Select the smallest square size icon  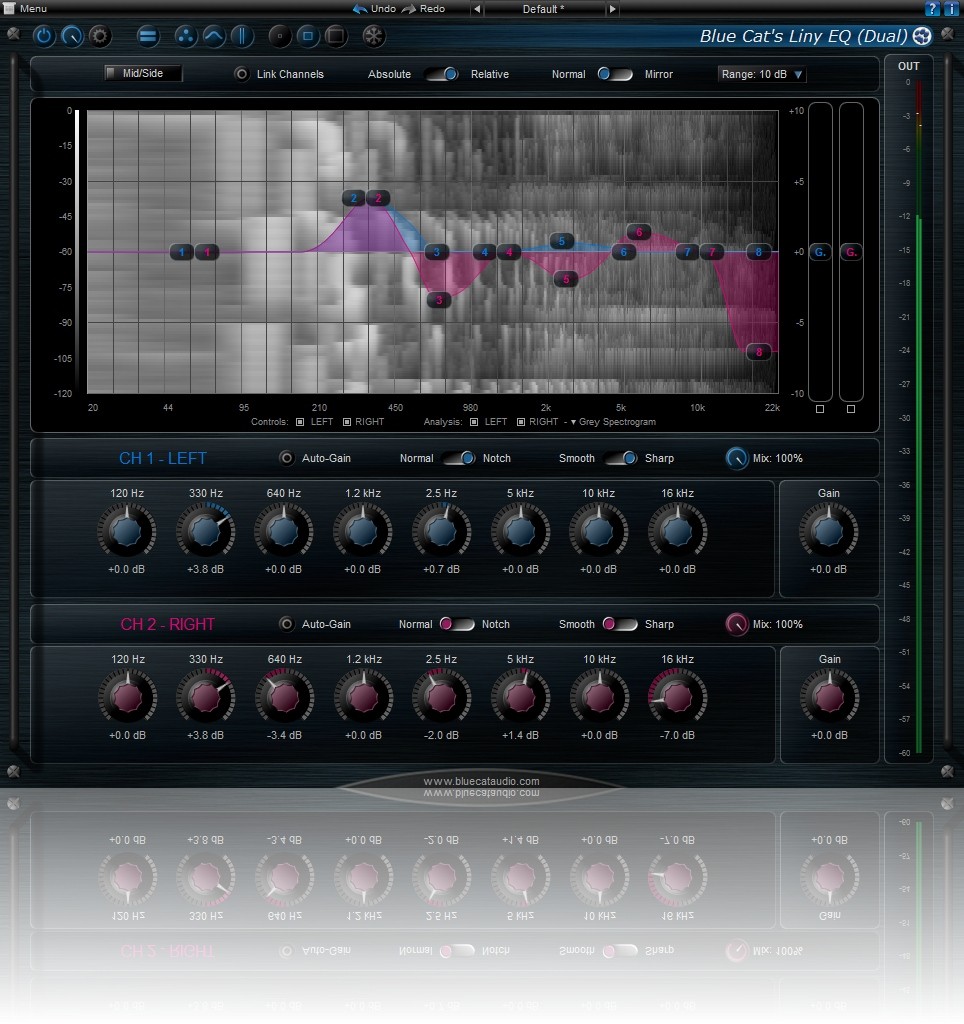click(280, 36)
